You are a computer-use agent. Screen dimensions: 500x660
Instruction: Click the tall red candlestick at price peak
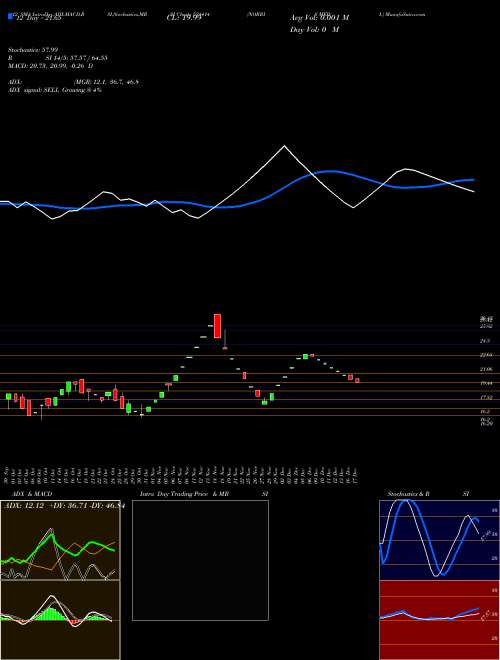(218, 326)
